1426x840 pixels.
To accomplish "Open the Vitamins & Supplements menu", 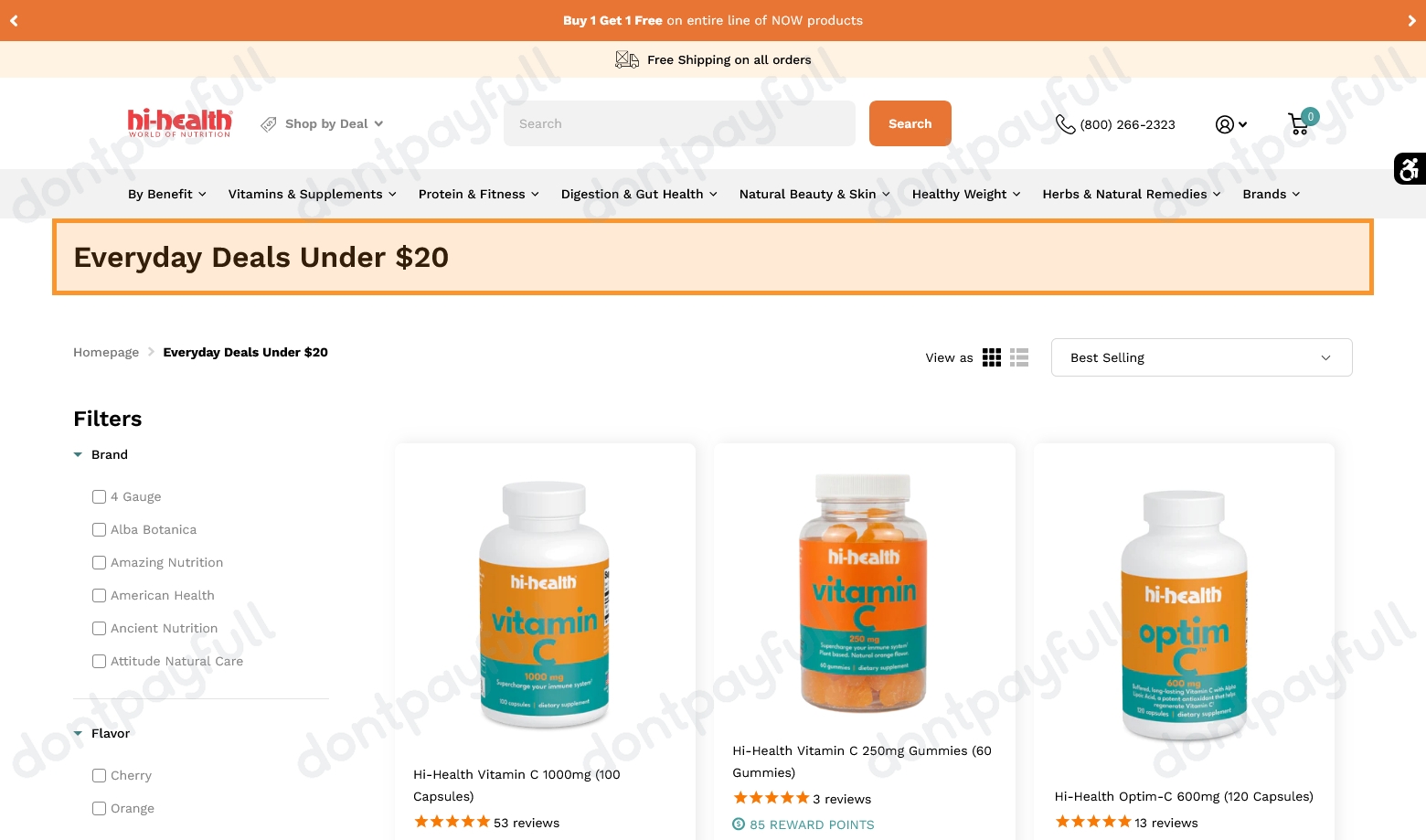I will pos(312,194).
